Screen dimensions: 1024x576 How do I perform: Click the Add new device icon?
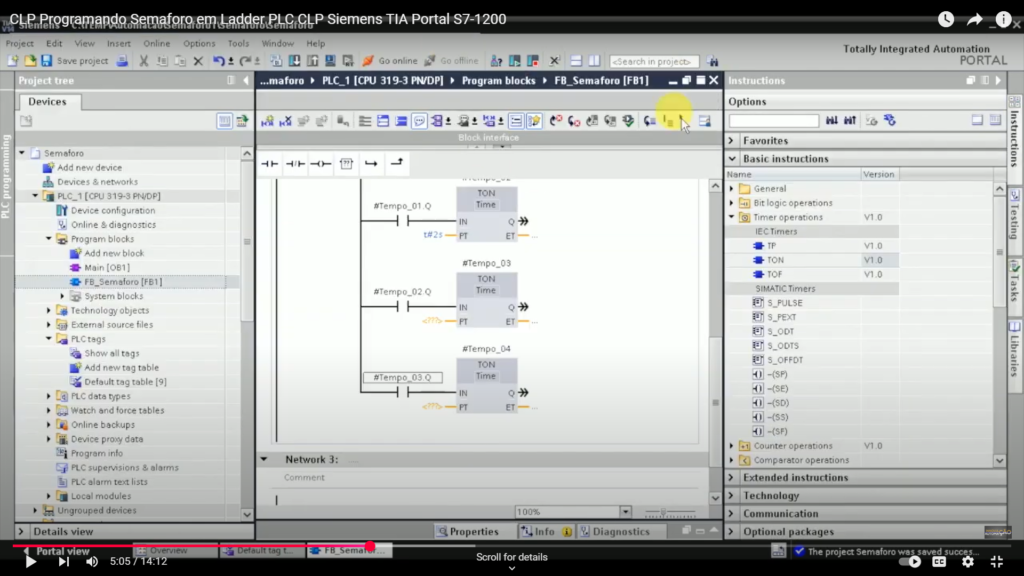[48, 167]
